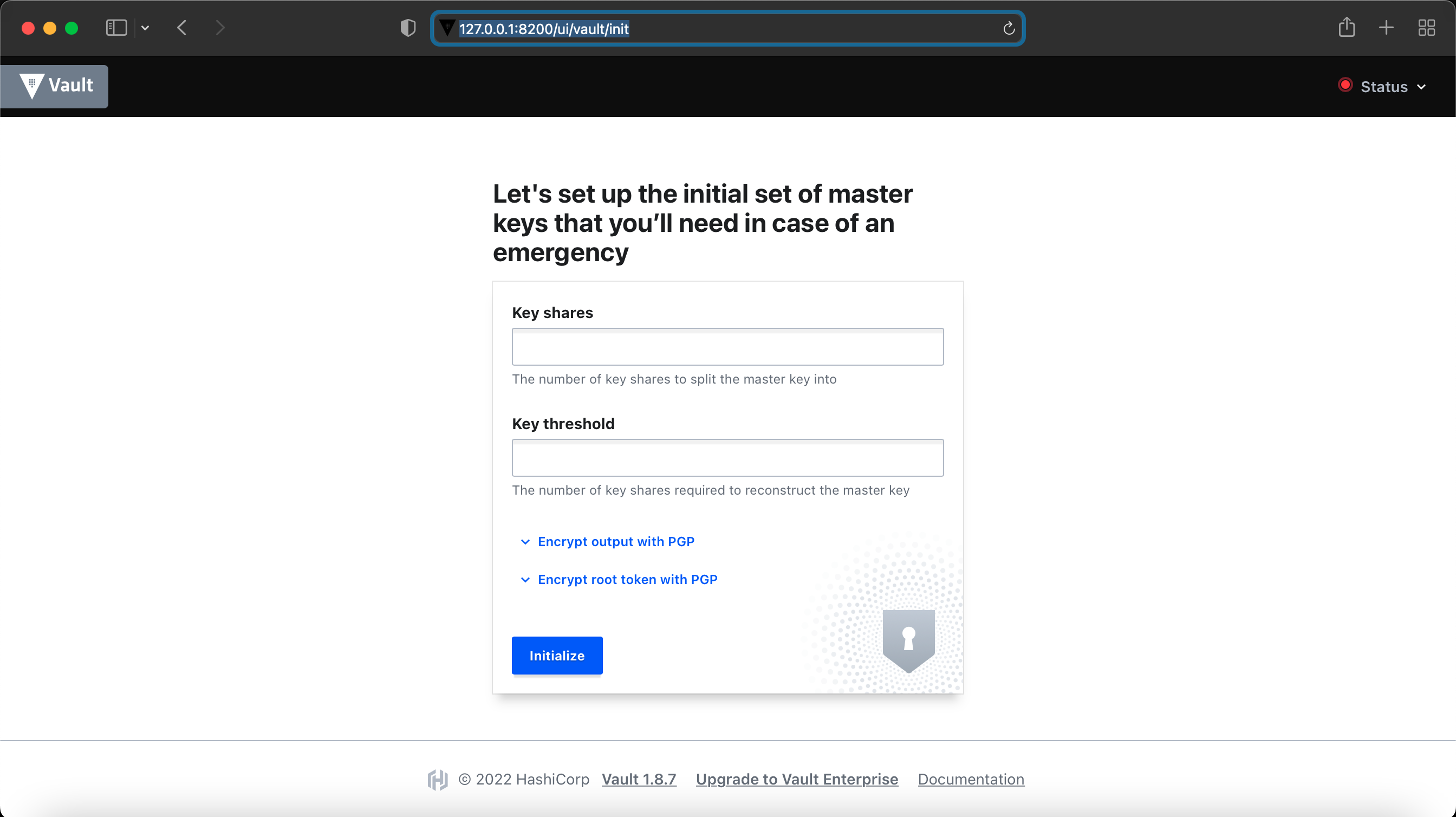
Task: Expand Encrypt root token with PGP
Action: tap(627, 580)
